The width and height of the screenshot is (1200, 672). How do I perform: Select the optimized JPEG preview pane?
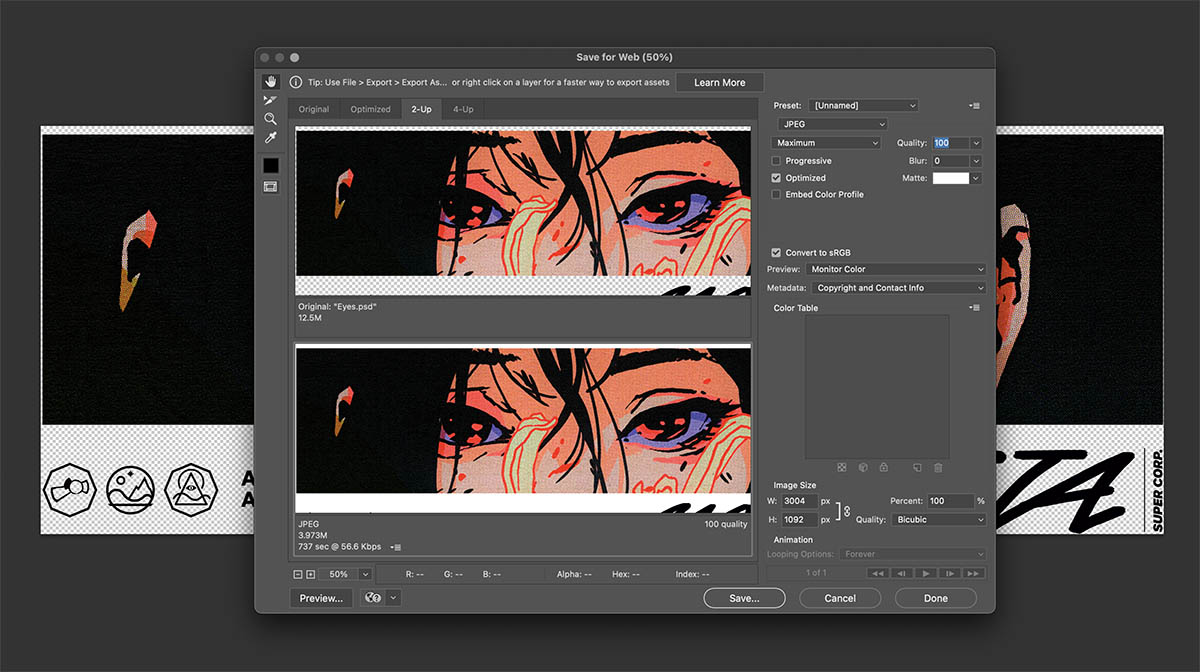523,430
